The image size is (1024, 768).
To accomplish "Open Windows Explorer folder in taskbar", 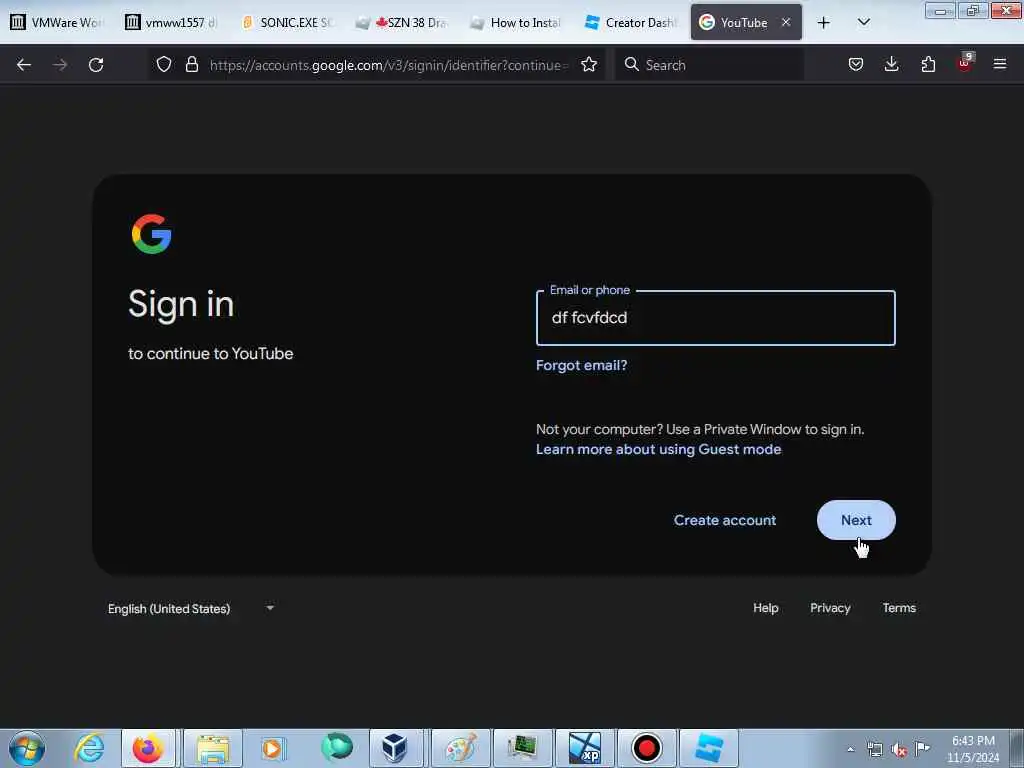I will coord(213,748).
